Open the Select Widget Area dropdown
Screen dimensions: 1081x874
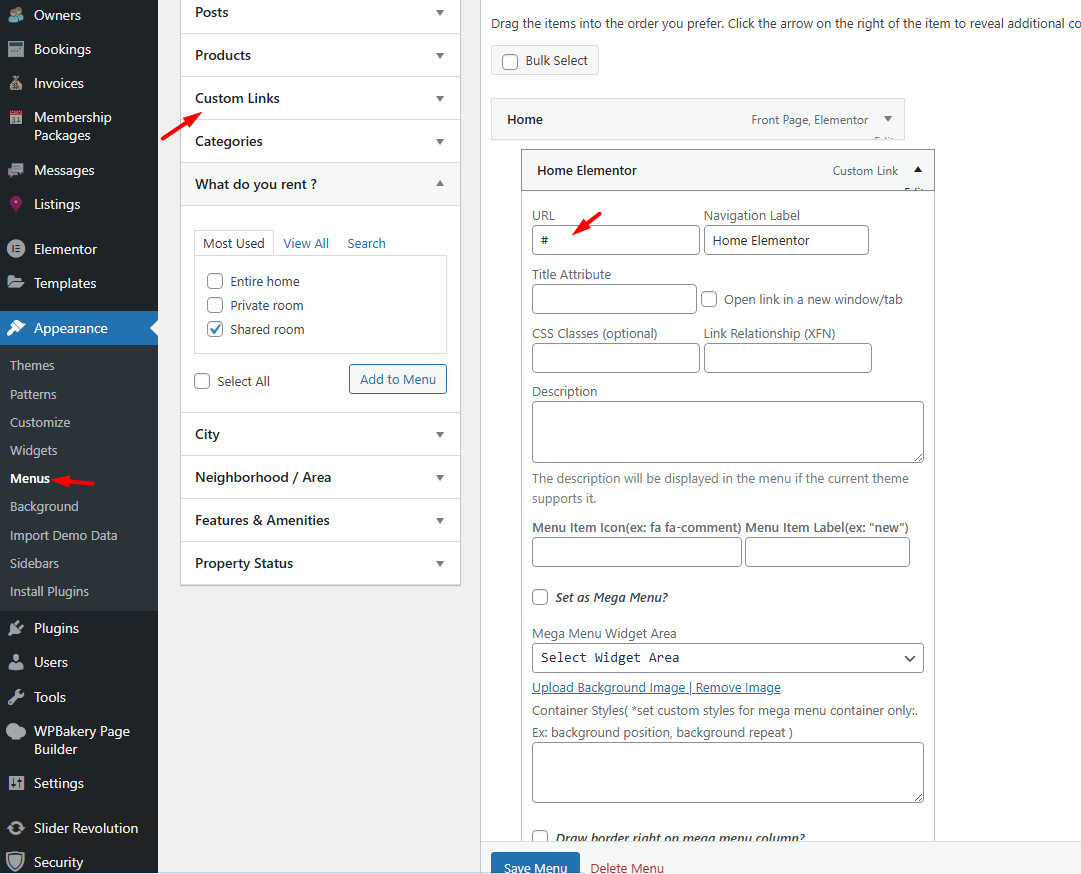click(x=727, y=658)
